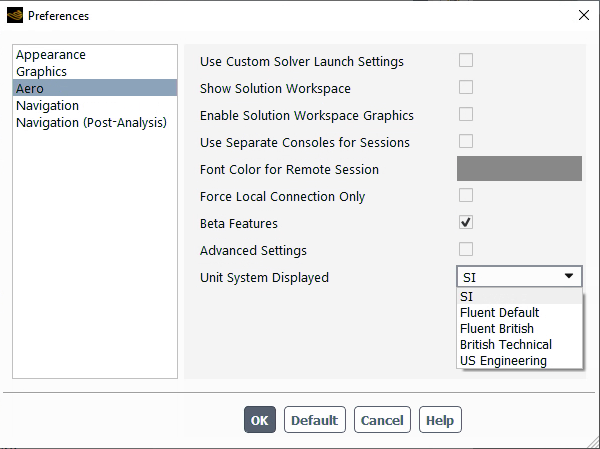This screenshot has width=600, height=449.
Task: Enable Solution Workspace Graphics checkbox
Action: click(466, 115)
